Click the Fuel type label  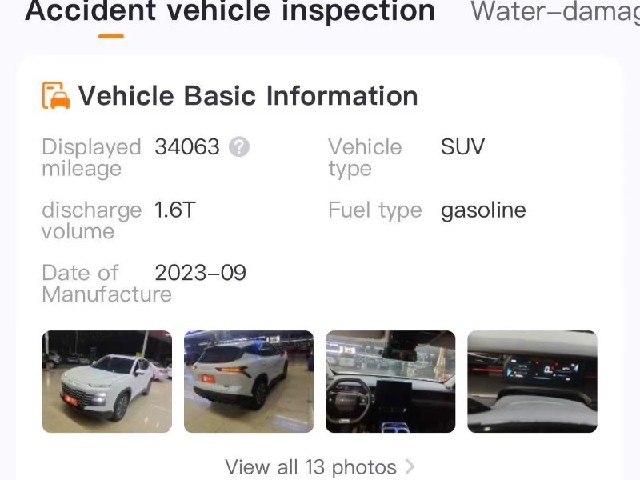click(x=375, y=211)
